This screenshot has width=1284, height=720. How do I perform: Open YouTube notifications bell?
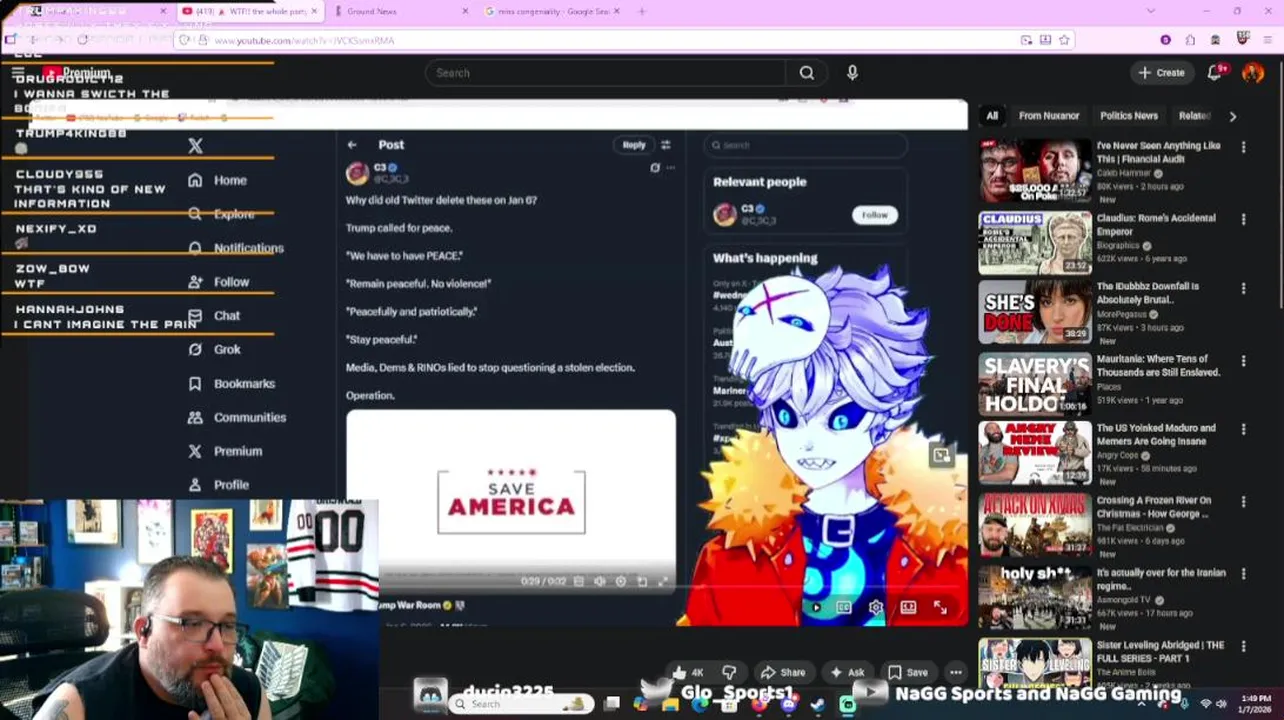click(x=1215, y=72)
